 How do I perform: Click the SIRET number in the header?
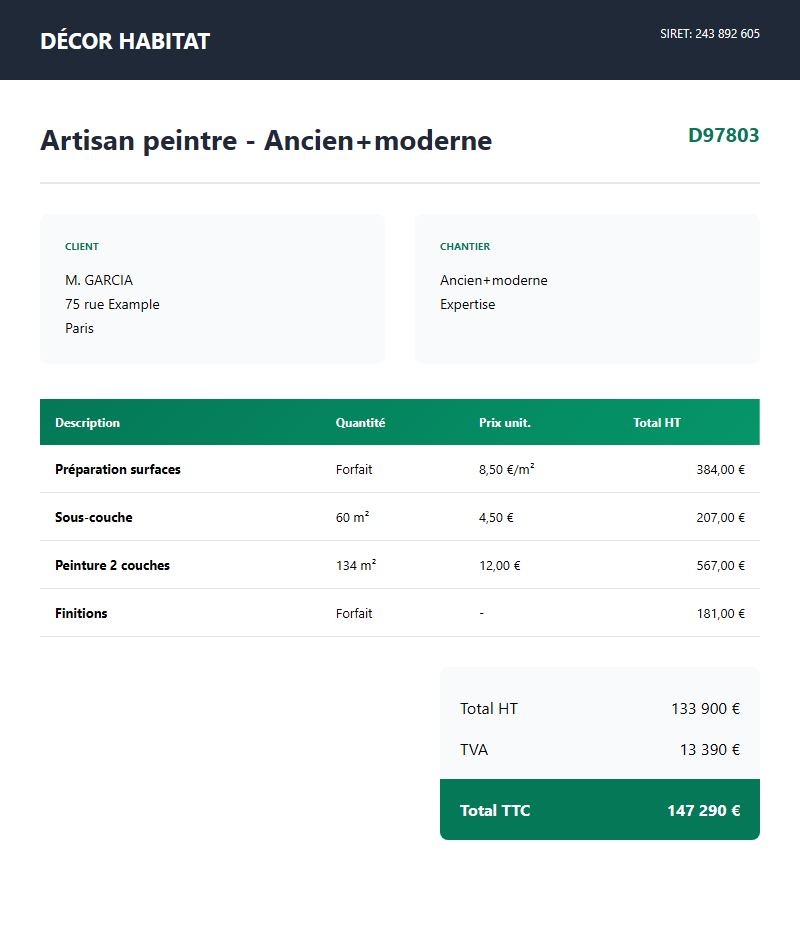tap(709, 34)
